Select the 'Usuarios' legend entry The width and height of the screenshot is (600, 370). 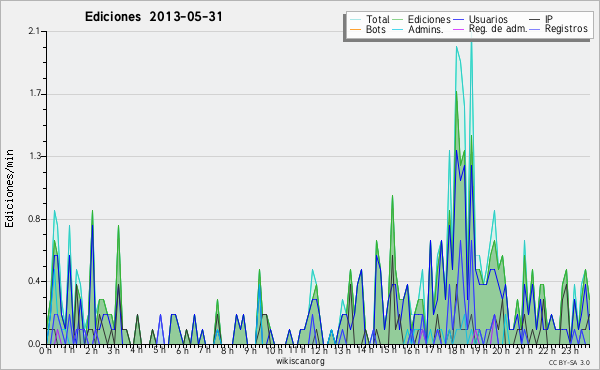pos(488,19)
